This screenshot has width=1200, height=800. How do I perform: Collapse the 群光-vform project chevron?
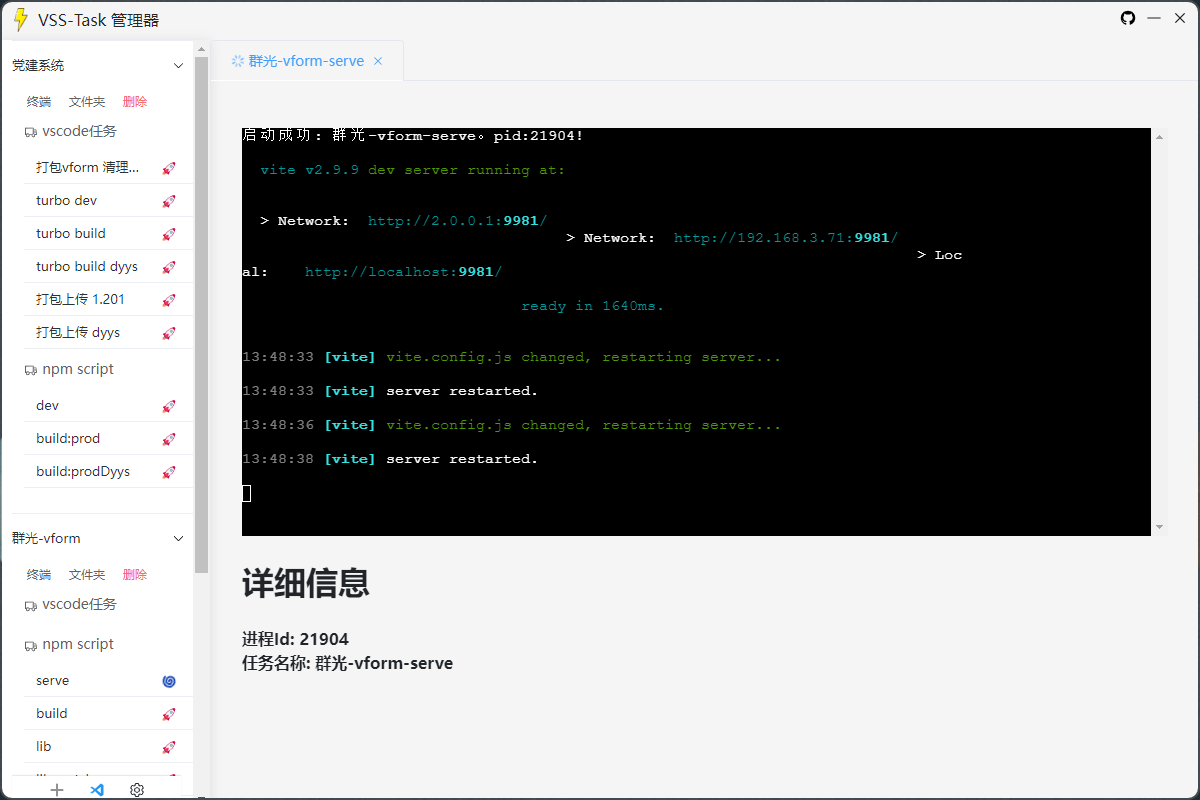179,539
